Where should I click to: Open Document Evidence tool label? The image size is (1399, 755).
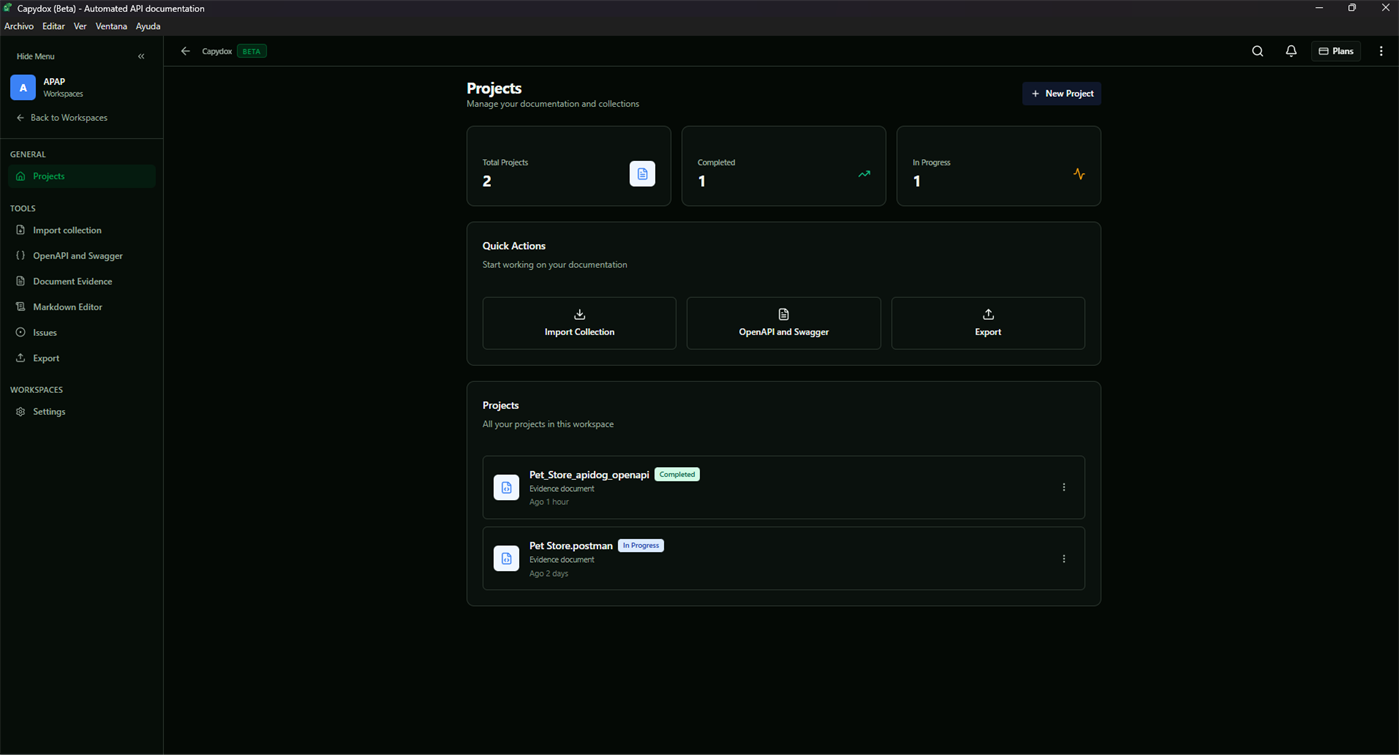click(x=72, y=281)
